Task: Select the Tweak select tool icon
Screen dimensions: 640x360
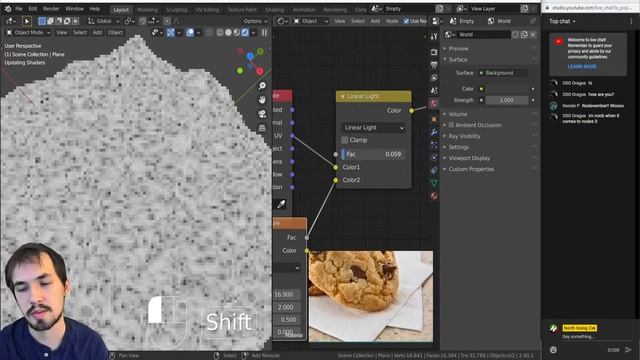Action: [x=27, y=21]
